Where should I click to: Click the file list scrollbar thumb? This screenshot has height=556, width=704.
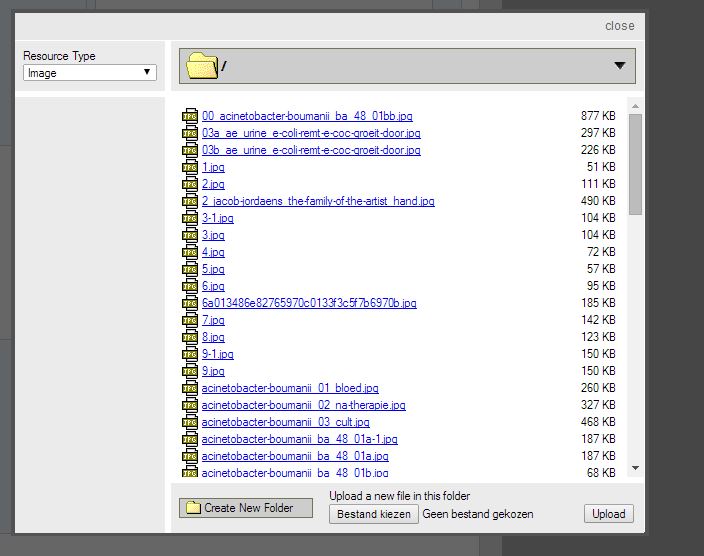[635, 164]
